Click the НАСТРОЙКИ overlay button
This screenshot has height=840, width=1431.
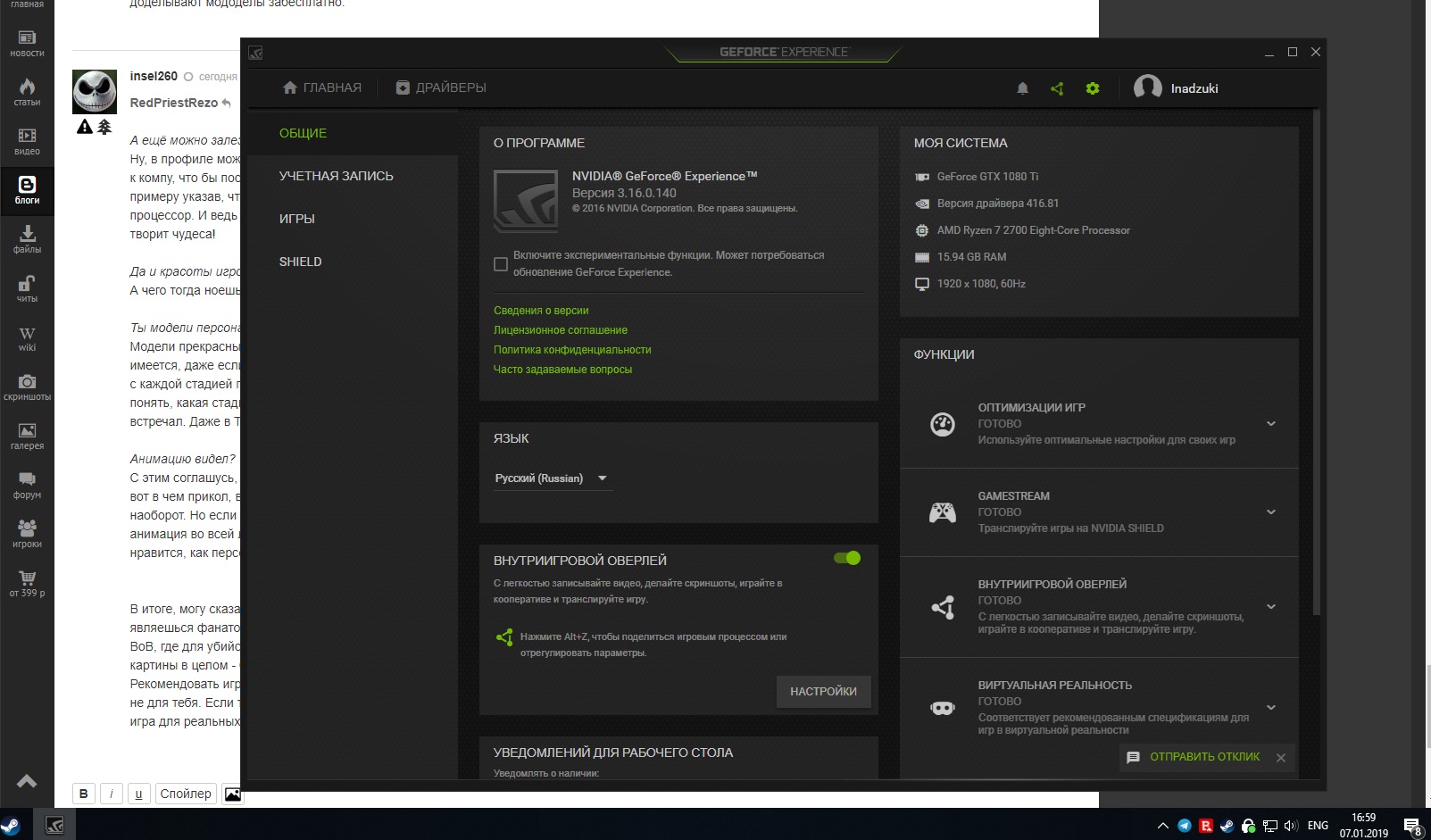point(823,692)
